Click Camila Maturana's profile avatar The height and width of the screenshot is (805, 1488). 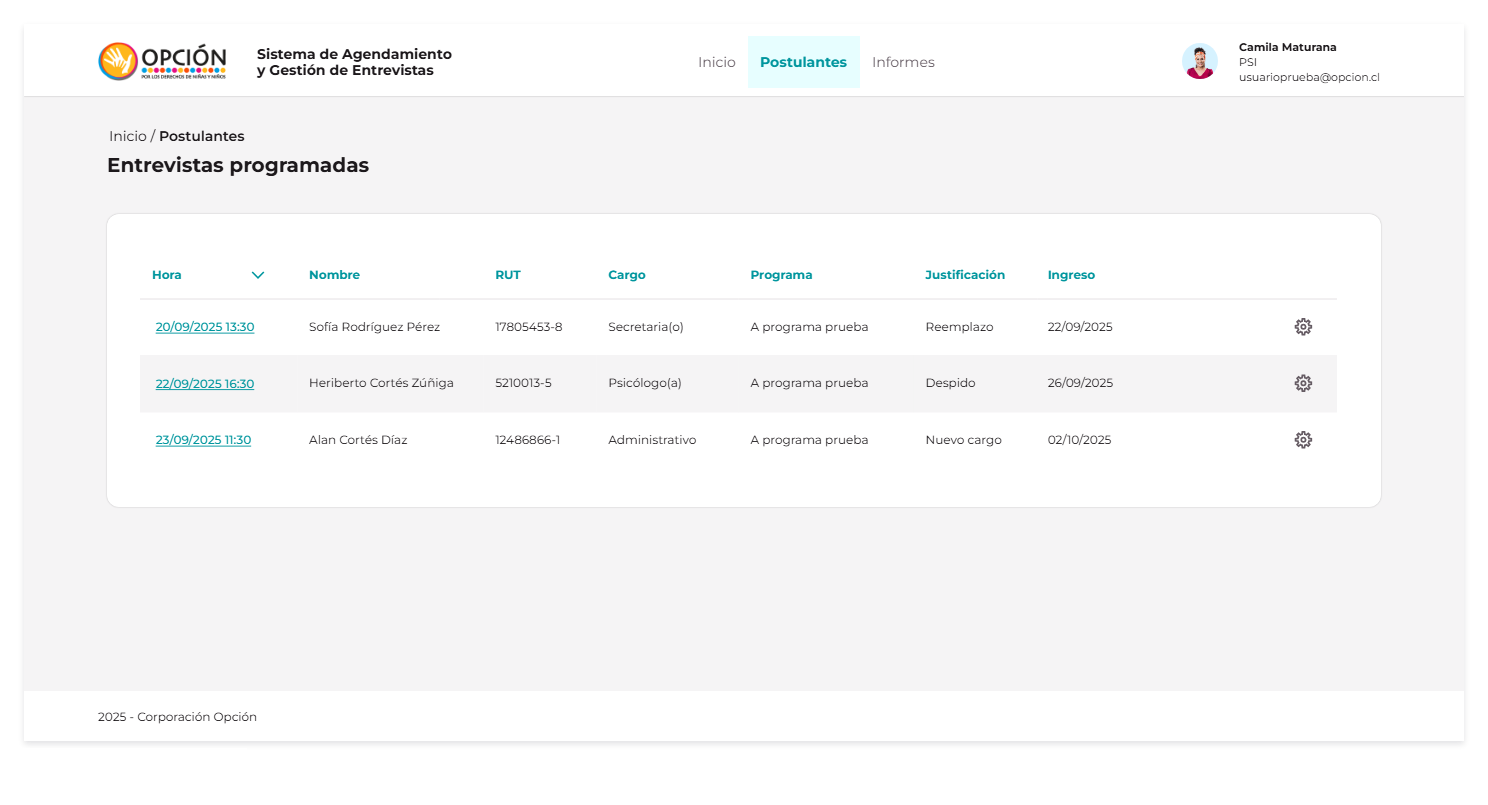(1199, 62)
